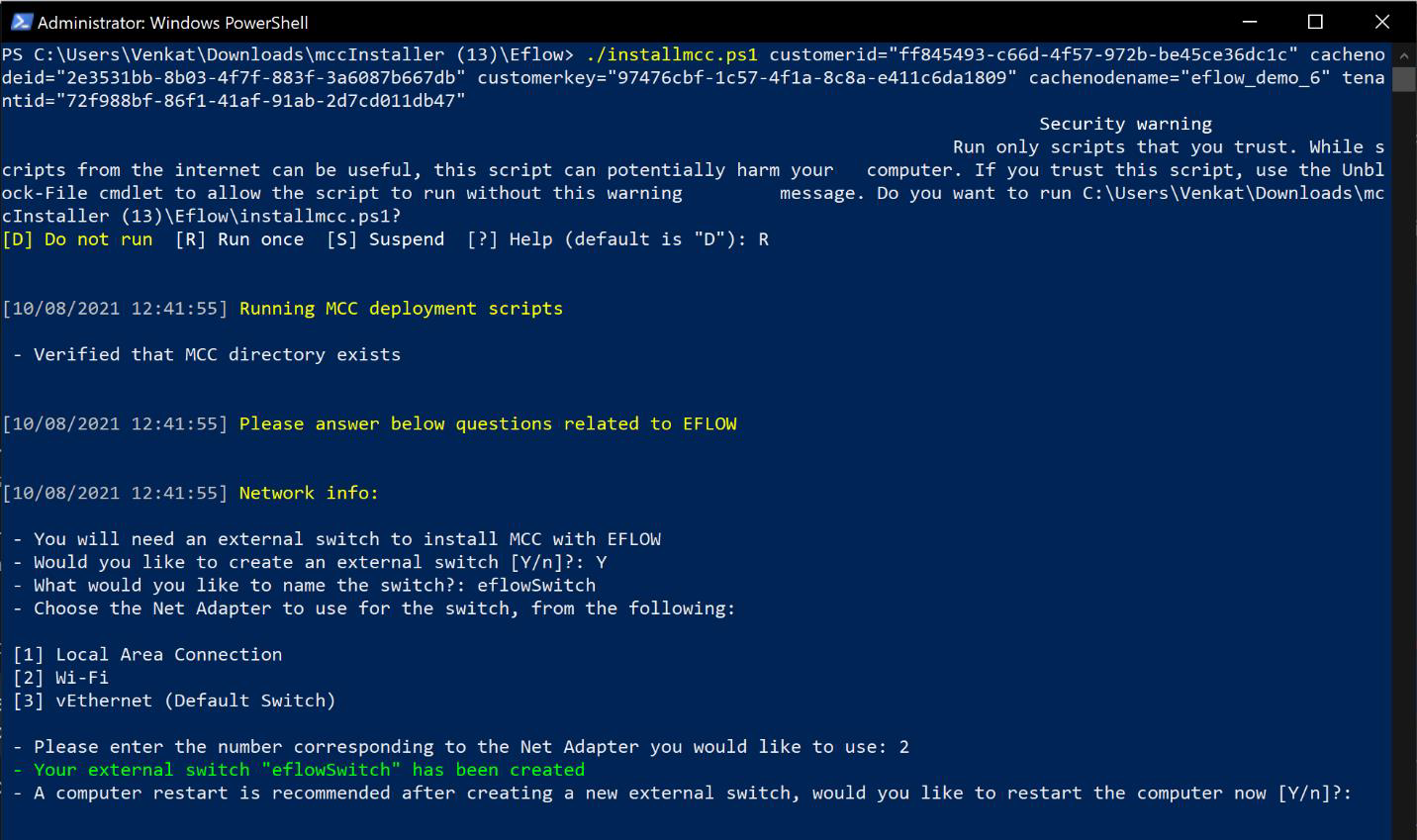The height and width of the screenshot is (840, 1417).
Task: Click the window title 'Administrator: Windows PowerShell'
Action: [x=172, y=22]
